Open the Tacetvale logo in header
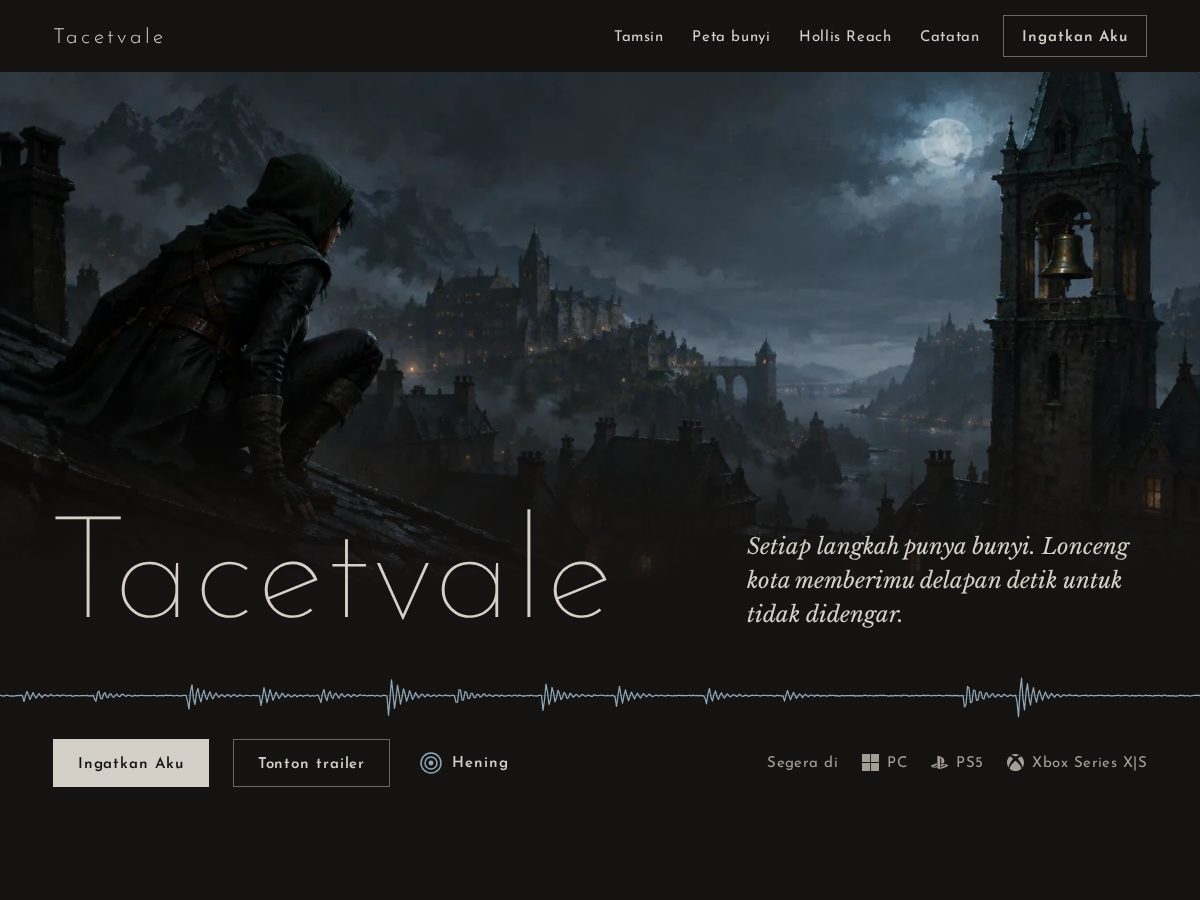Viewport: 1200px width, 900px height. pyautogui.click(x=109, y=37)
